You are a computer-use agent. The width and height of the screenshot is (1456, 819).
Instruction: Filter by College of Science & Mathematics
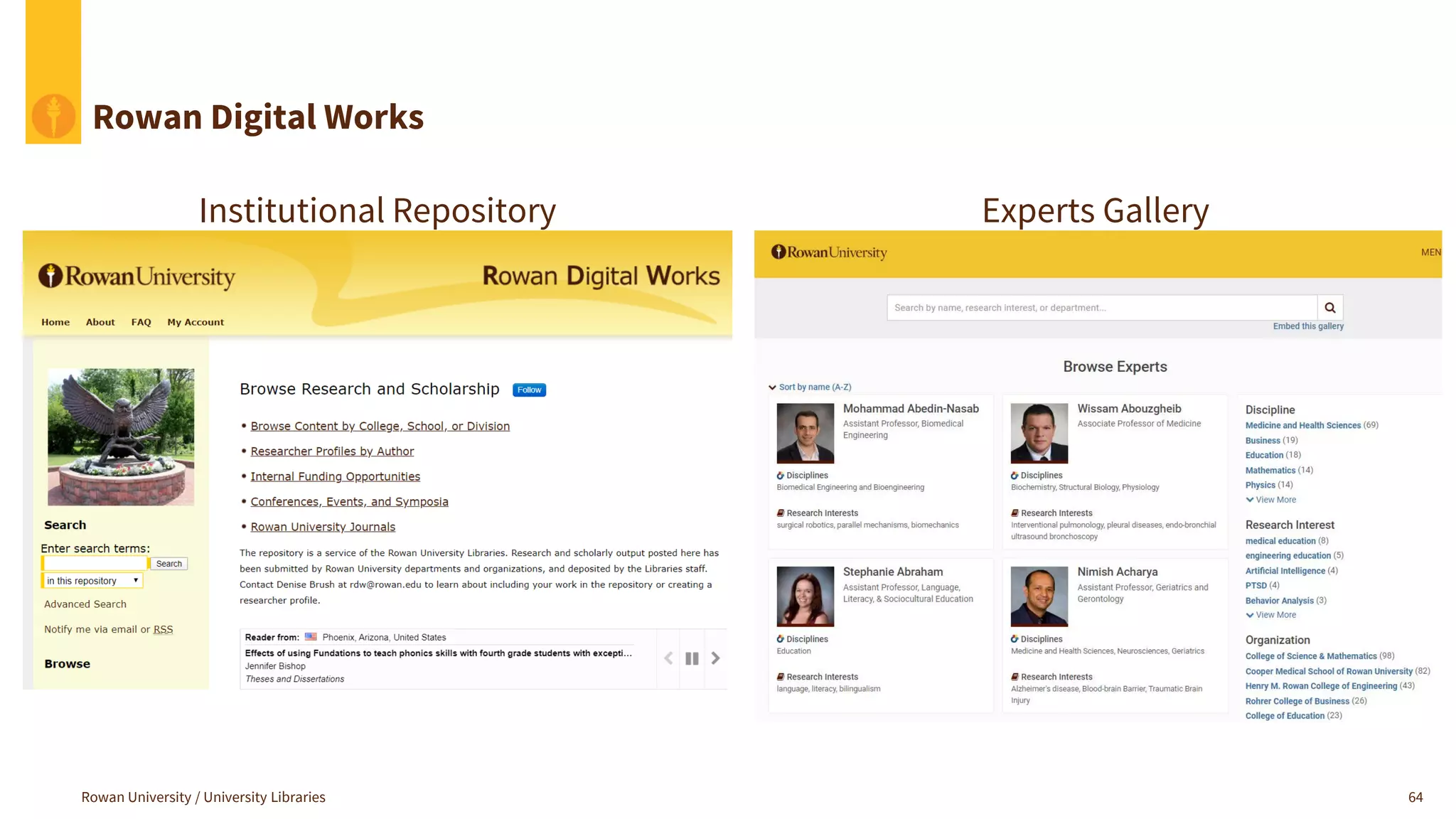pyautogui.click(x=1311, y=656)
